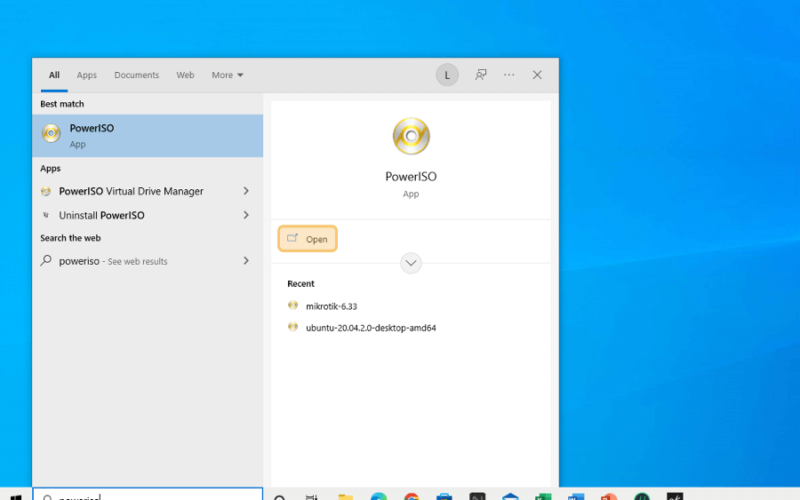800x500 pixels.
Task: Click the large PowerISO logo in preview pane
Action: 411,136
